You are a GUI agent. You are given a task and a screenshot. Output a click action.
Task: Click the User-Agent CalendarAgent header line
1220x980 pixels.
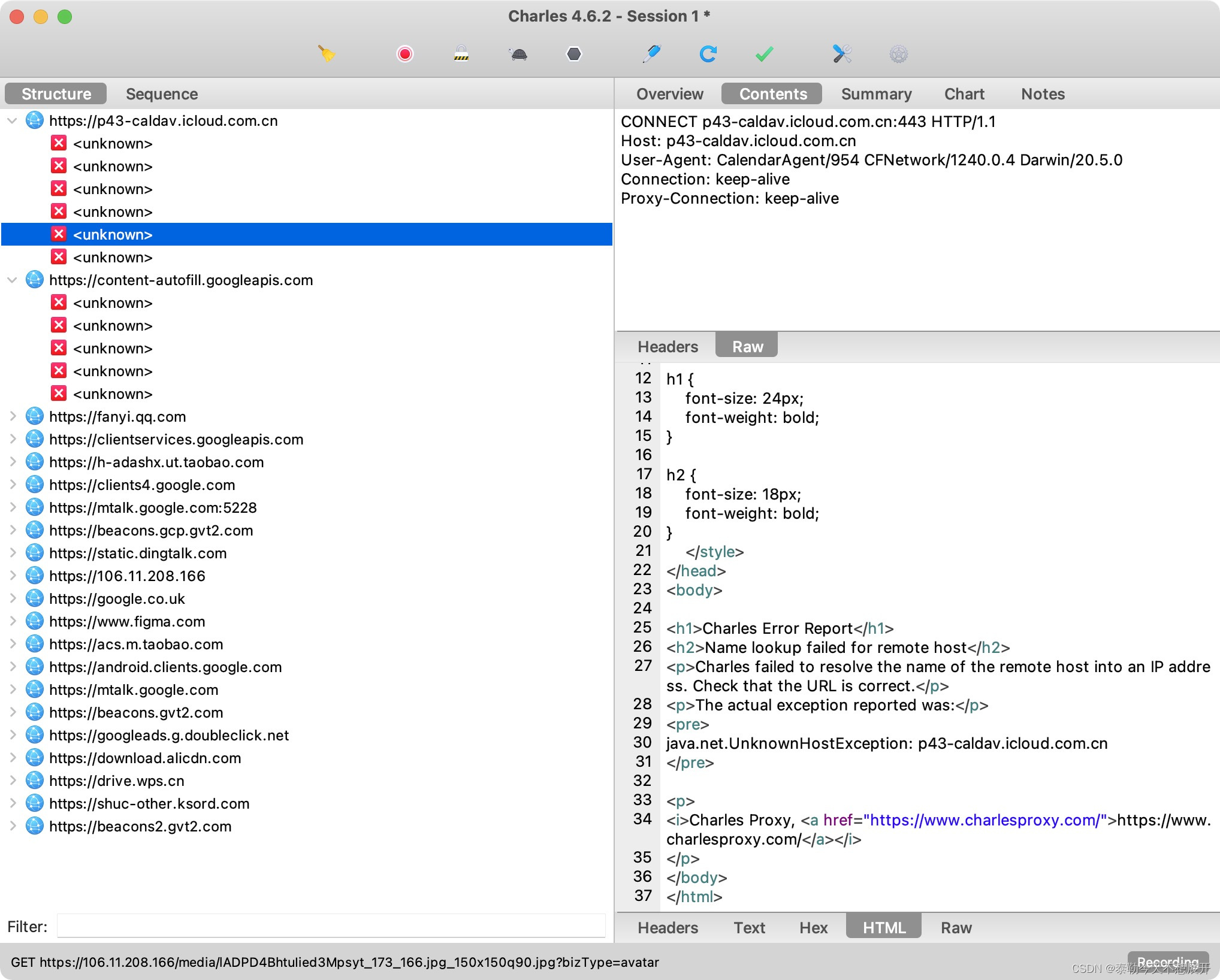click(871, 161)
